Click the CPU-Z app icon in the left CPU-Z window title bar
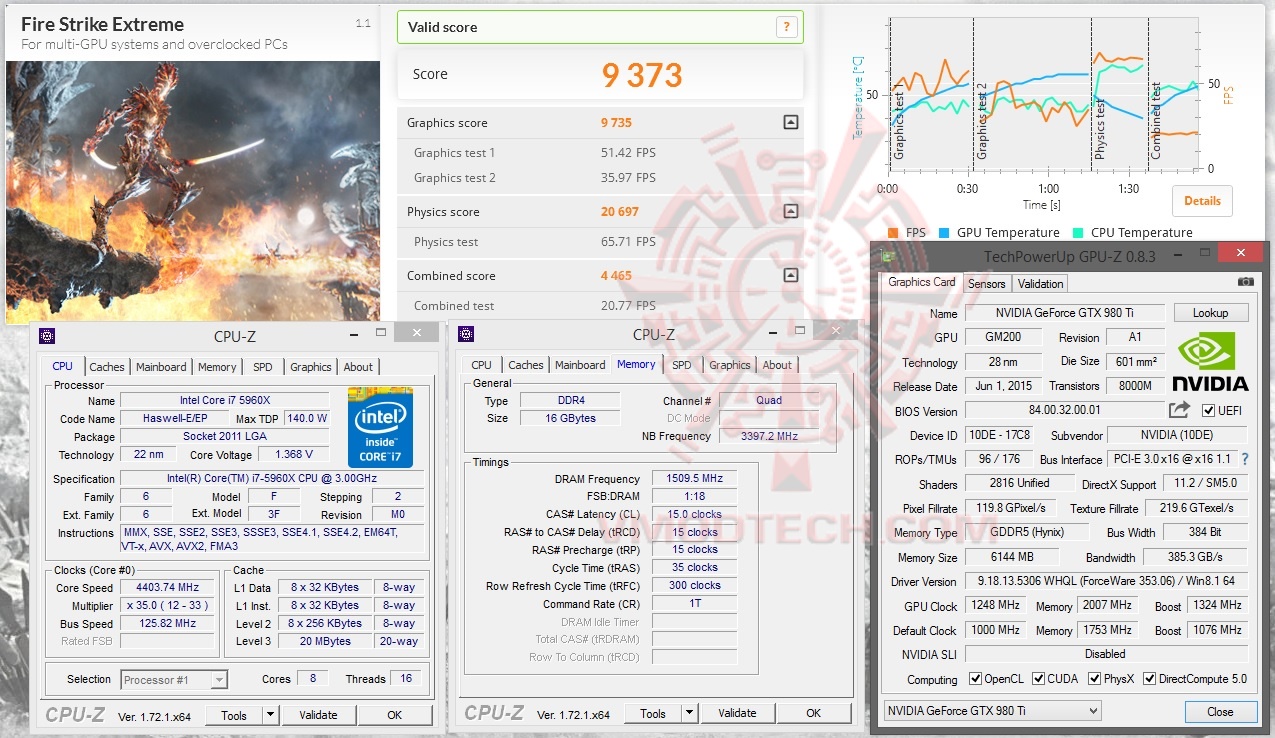The image size is (1275, 738). [46, 335]
